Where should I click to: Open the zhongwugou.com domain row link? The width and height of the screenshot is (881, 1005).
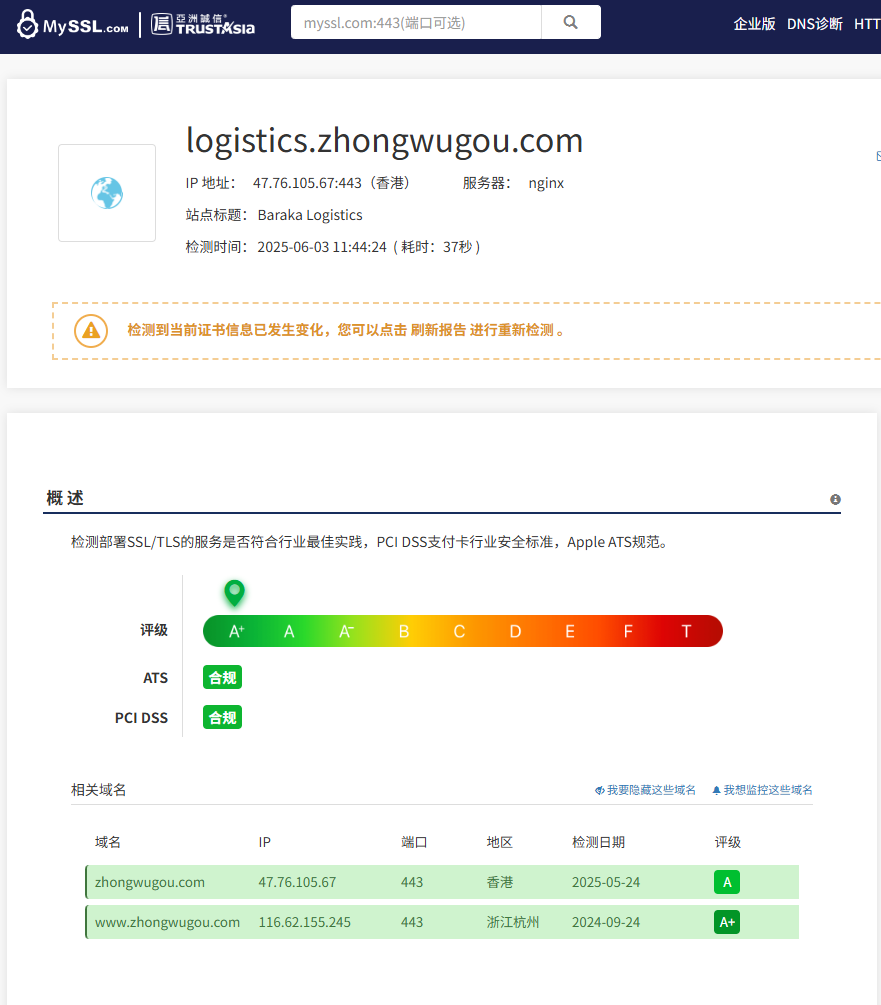click(150, 882)
